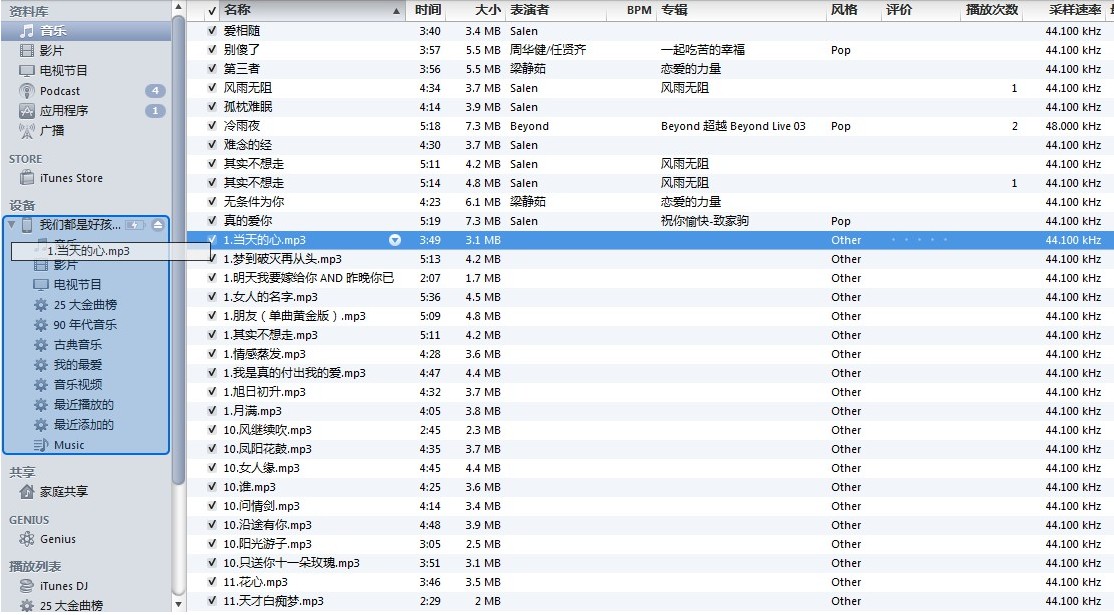Select 1.明天我要嫁给你 AND 昨晚你已 track
Screen dimensions: 1114x615
tap(308, 278)
